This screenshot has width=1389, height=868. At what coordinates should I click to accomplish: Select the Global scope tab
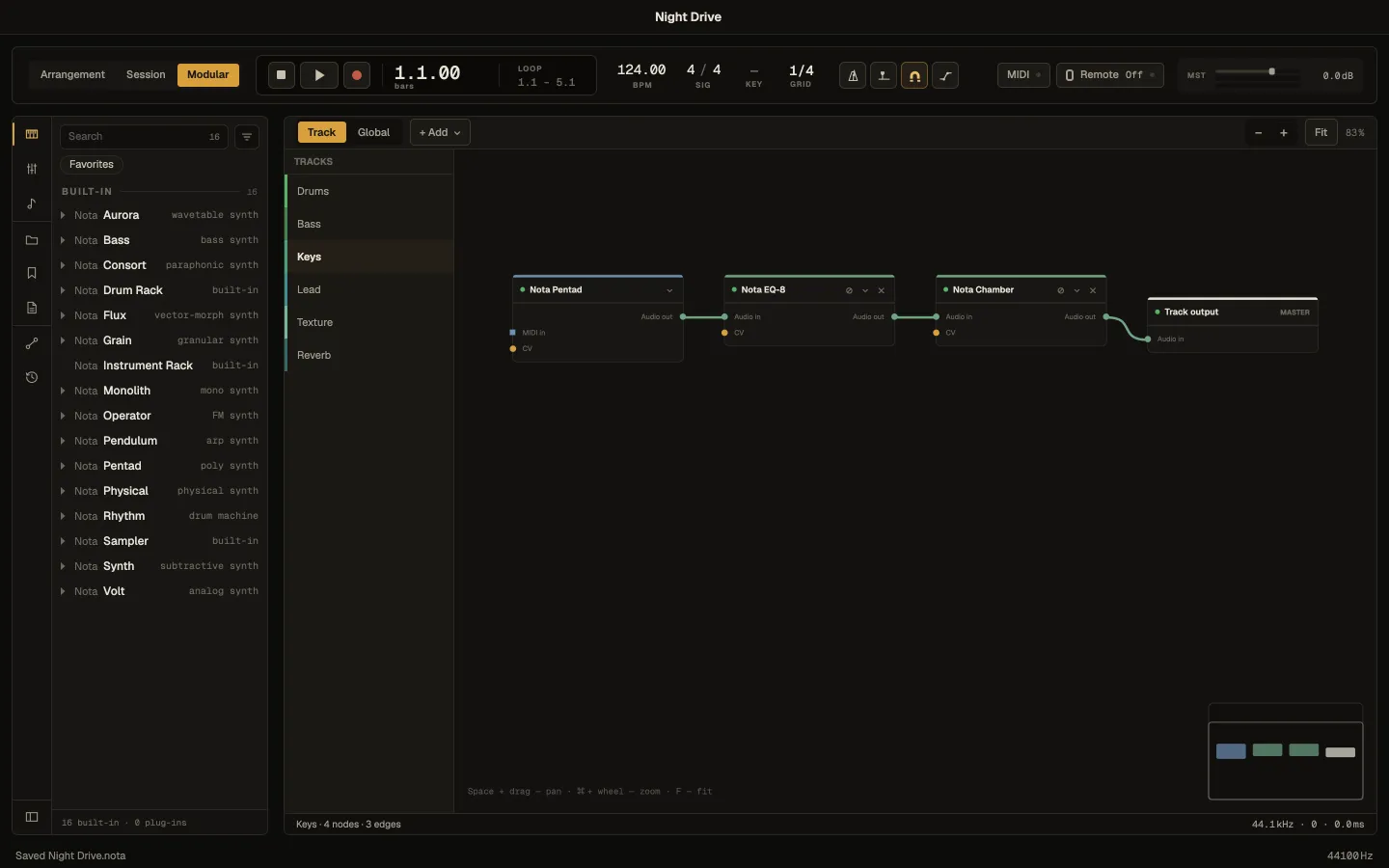pos(373,132)
